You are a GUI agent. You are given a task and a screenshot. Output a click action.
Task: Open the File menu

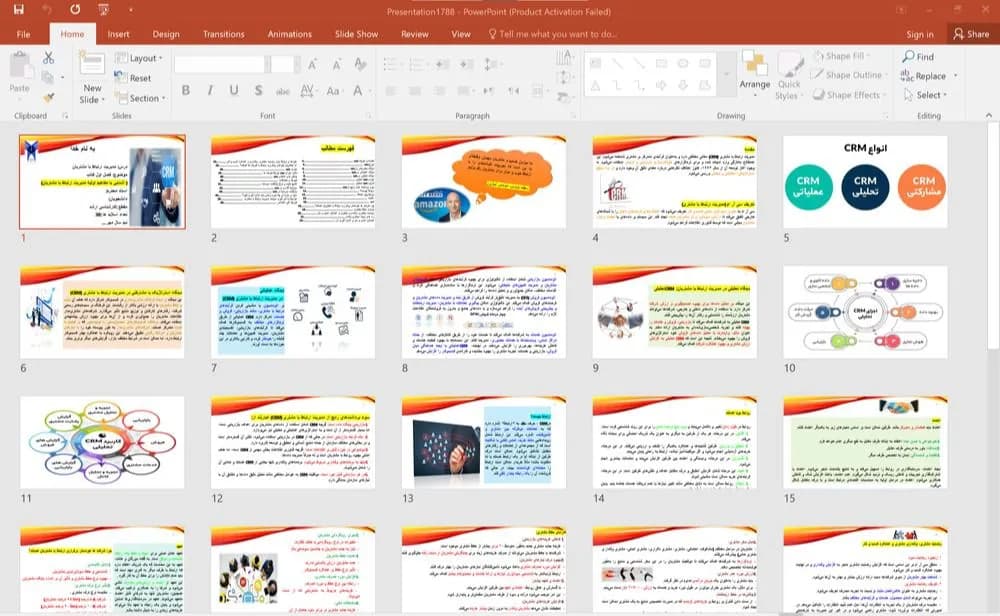tap(24, 34)
